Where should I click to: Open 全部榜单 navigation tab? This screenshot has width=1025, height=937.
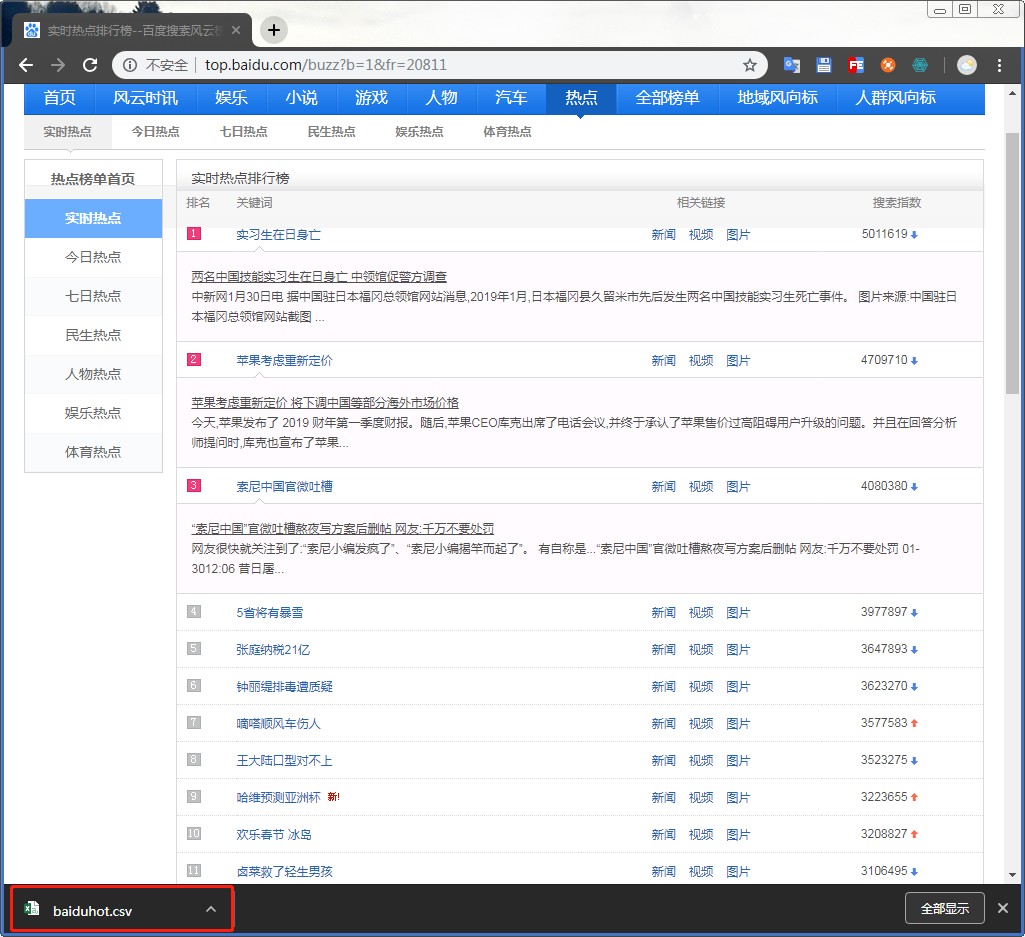coord(667,98)
